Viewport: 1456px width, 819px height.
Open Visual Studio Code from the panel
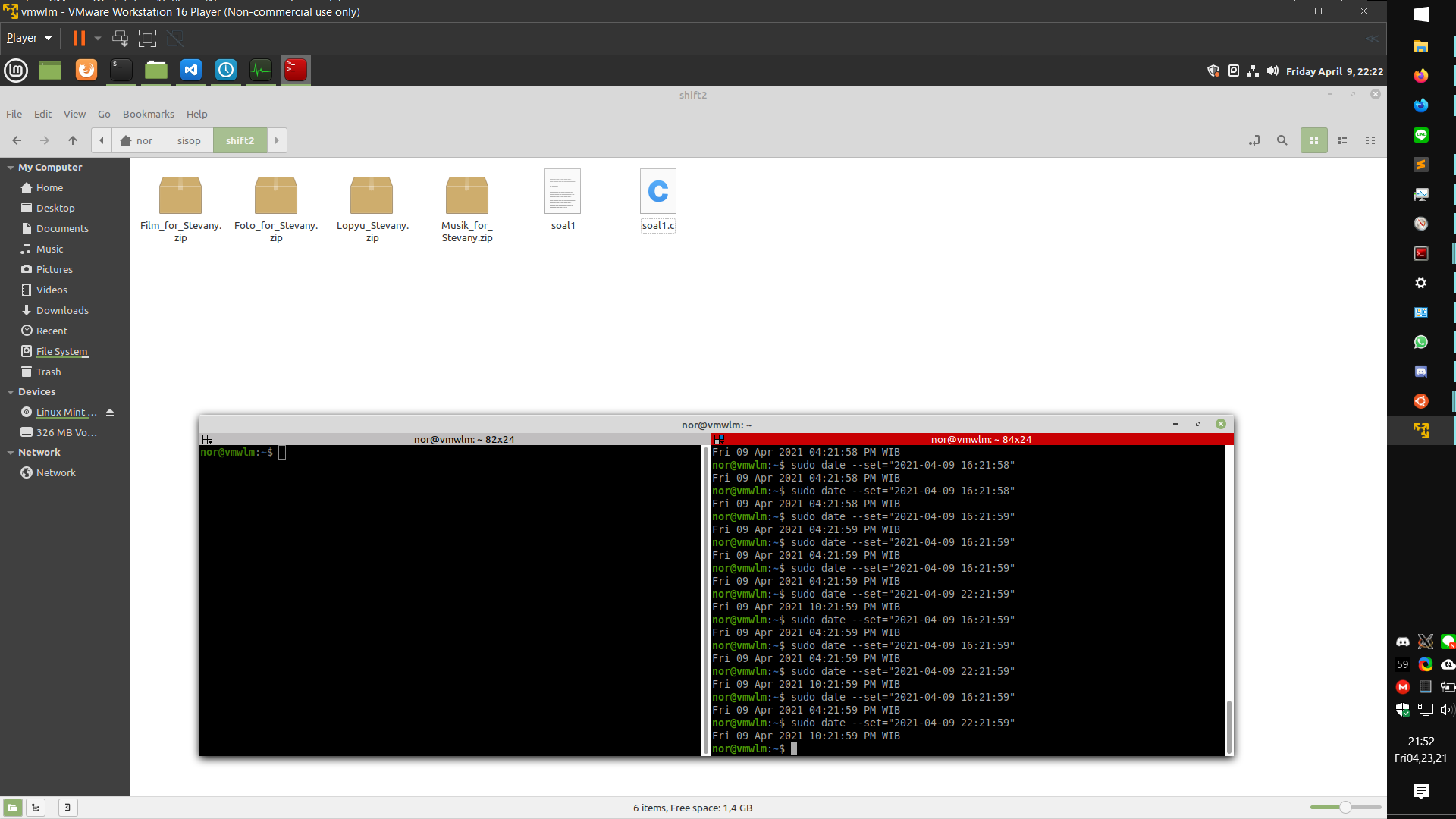pos(190,70)
